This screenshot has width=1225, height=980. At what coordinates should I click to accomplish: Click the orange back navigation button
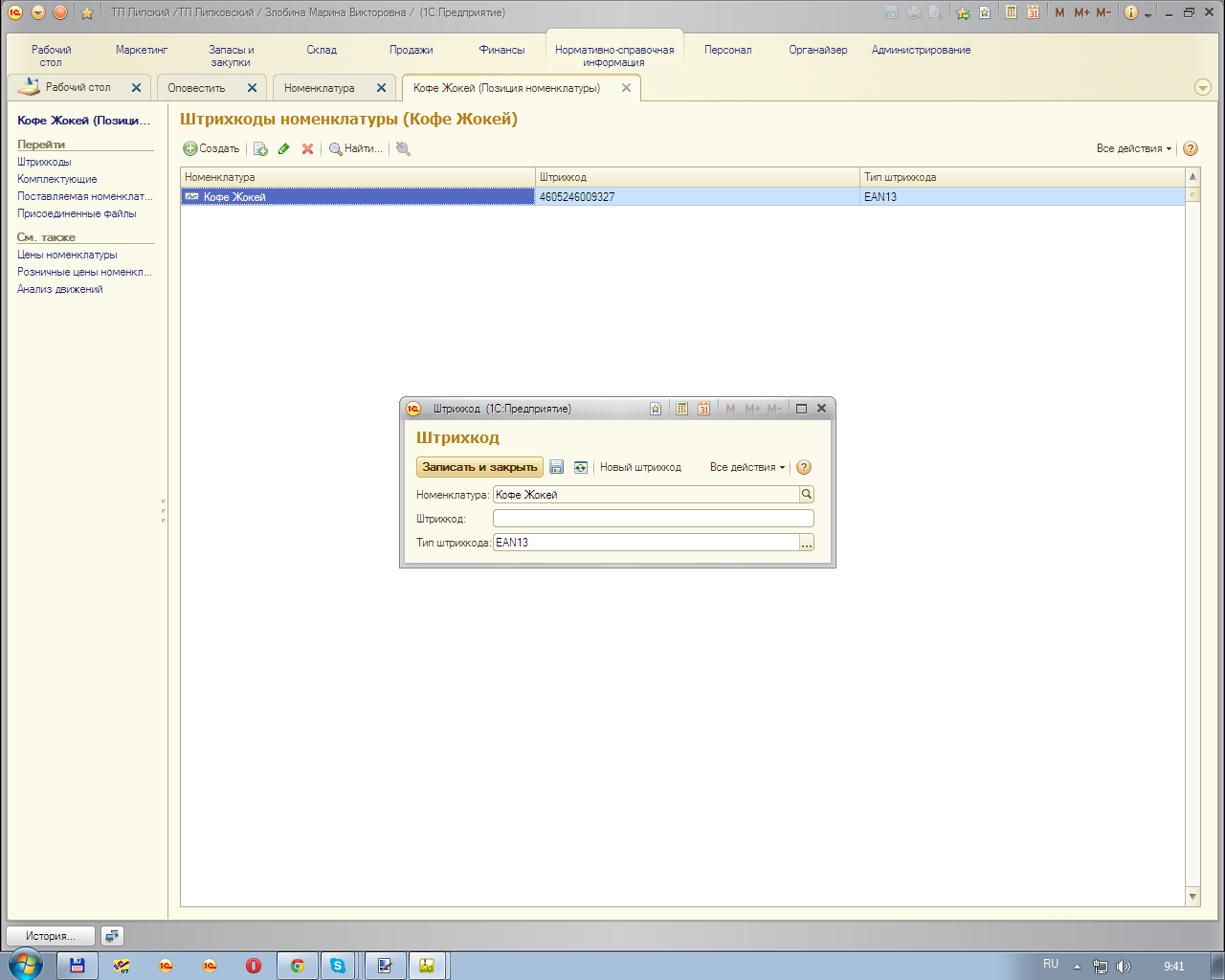click(x=38, y=12)
